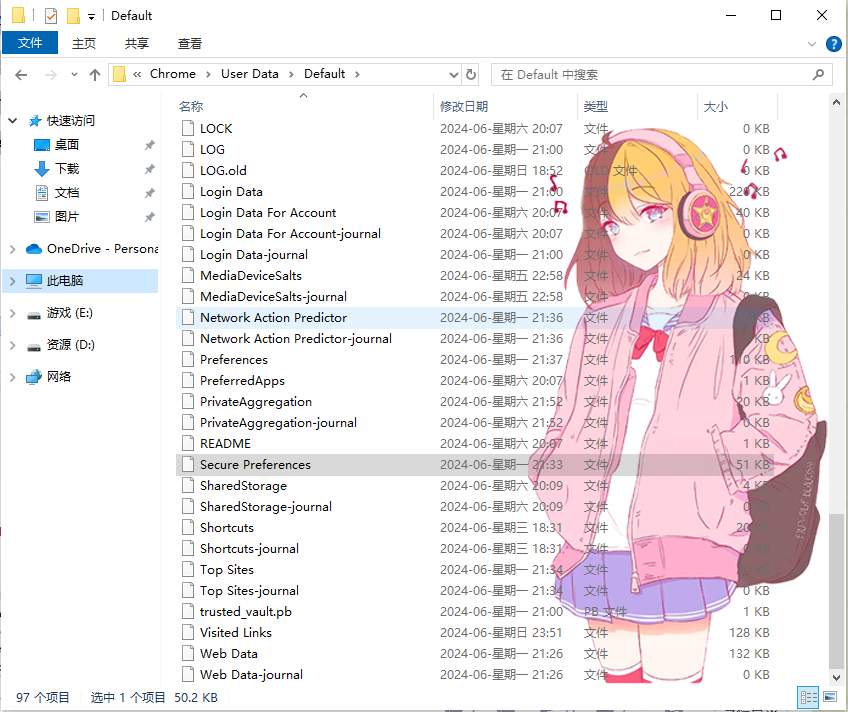Select the 资源 (D:) drive

tap(70, 345)
